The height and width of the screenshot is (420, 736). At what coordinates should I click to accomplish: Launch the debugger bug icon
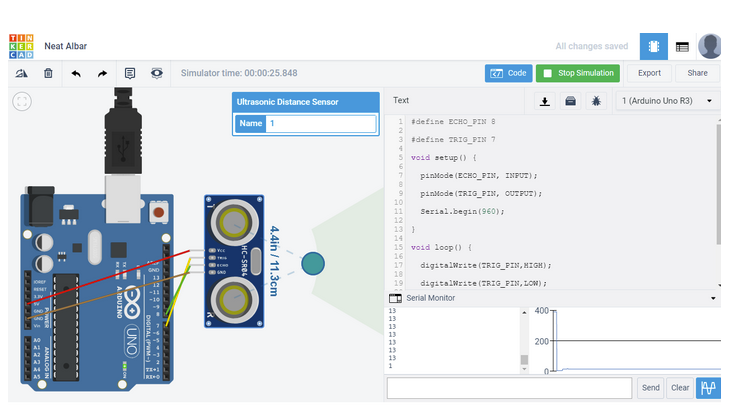click(x=596, y=101)
